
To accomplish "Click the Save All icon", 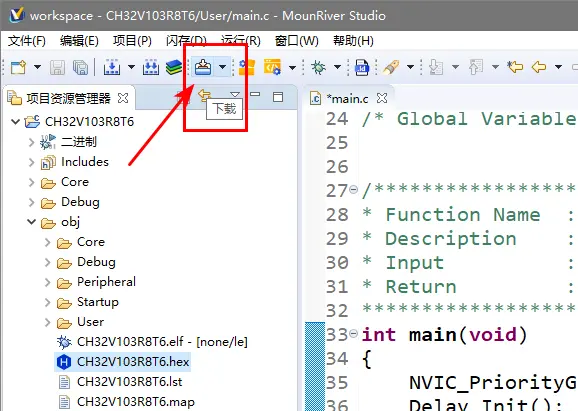I will [80, 67].
